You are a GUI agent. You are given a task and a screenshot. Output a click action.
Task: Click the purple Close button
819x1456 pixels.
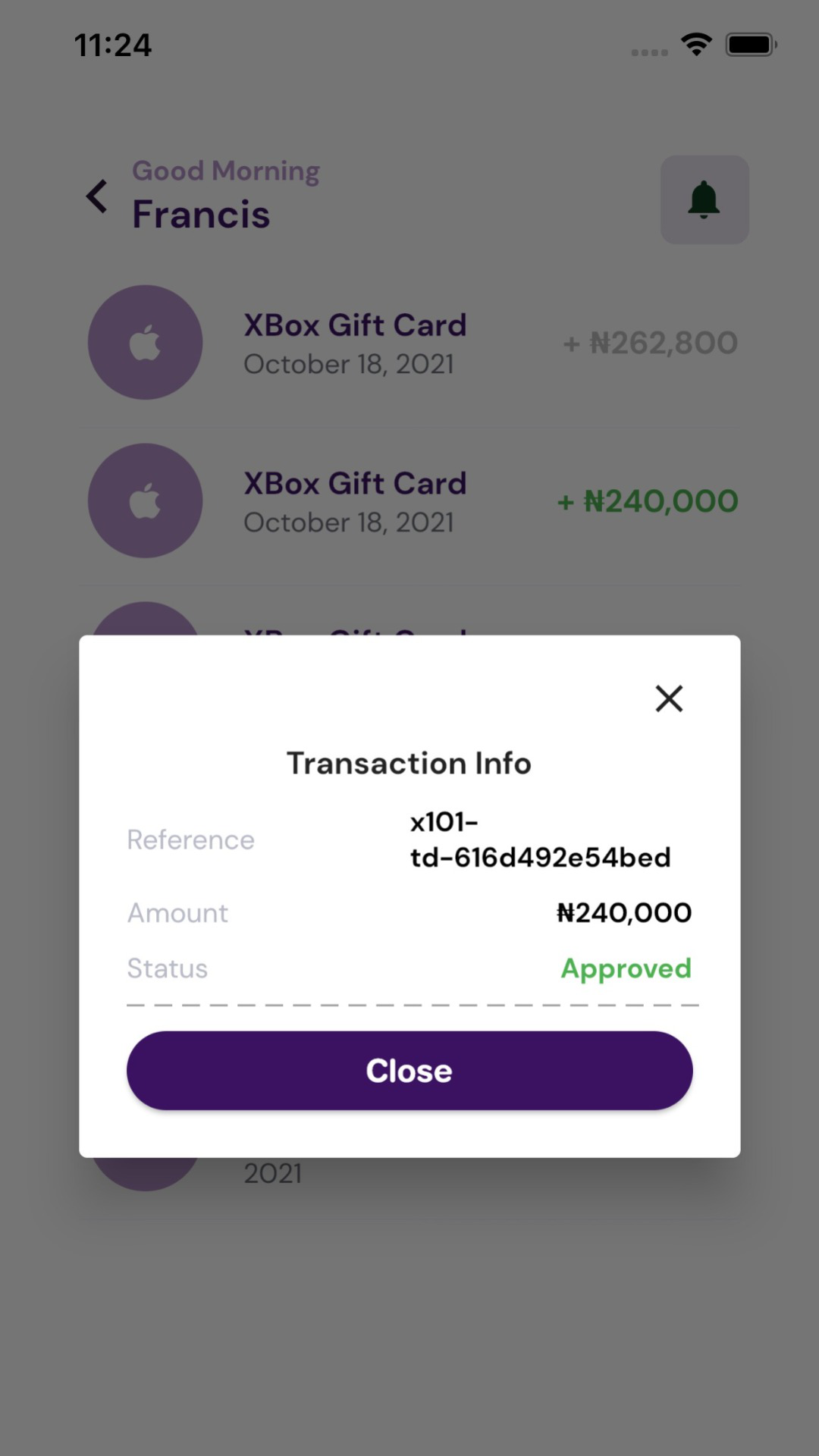tap(409, 1070)
